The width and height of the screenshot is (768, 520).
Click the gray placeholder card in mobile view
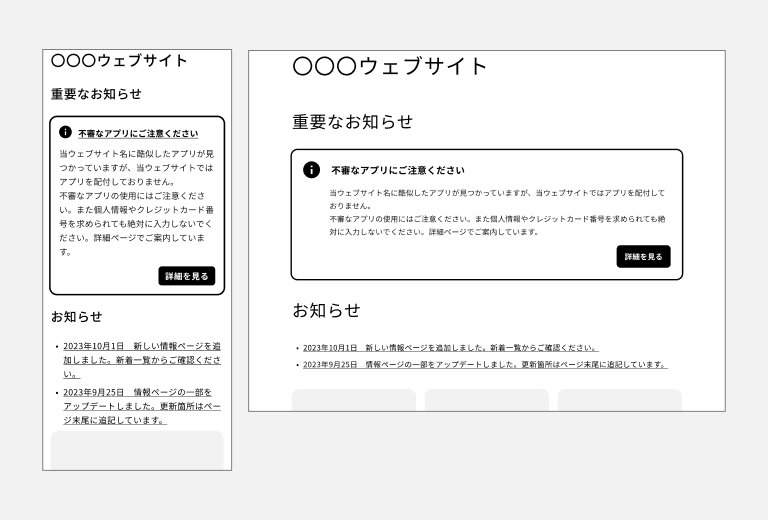pos(137,449)
